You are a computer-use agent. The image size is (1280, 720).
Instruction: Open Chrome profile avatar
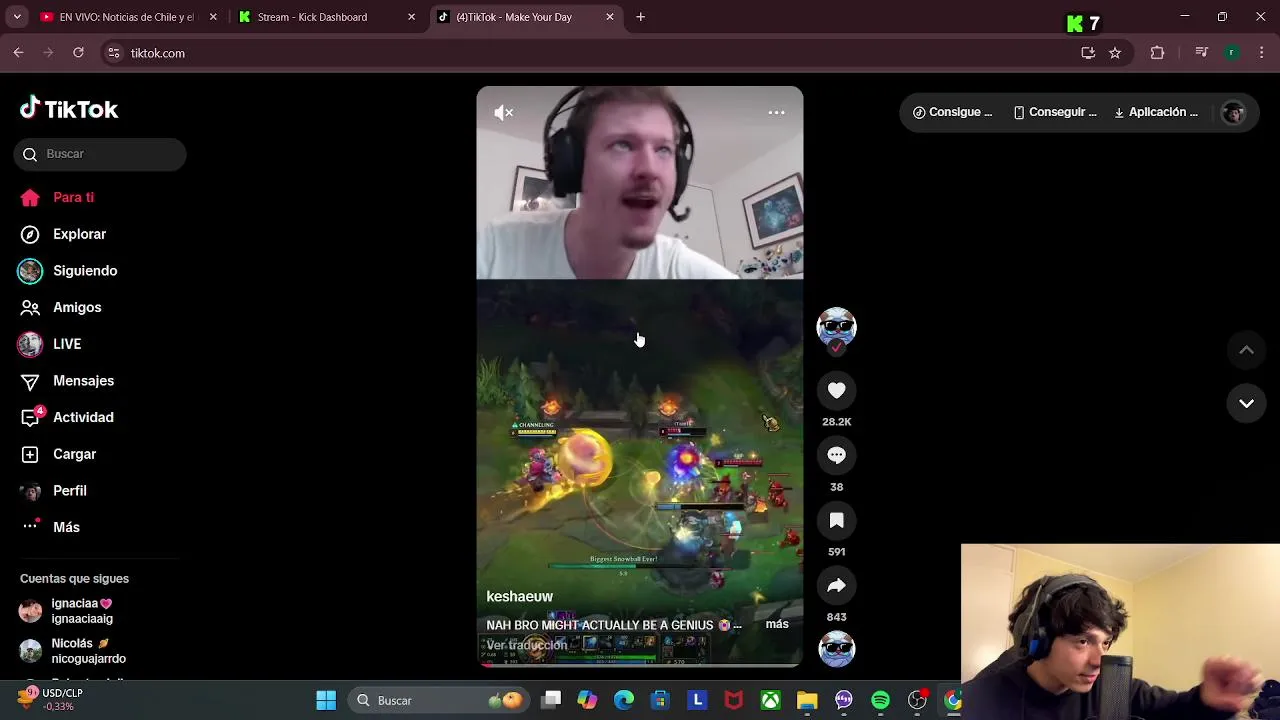pyautogui.click(x=1232, y=53)
